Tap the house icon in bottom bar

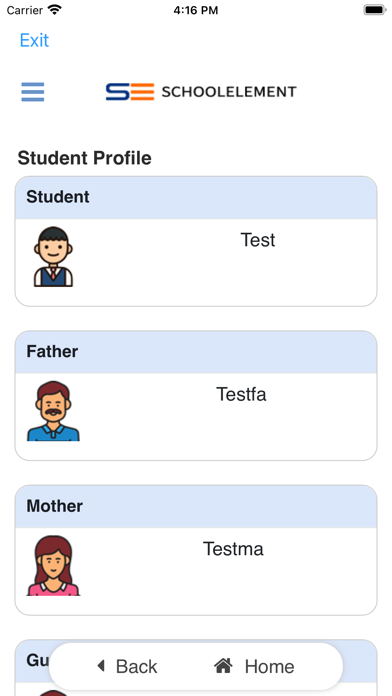click(223, 666)
